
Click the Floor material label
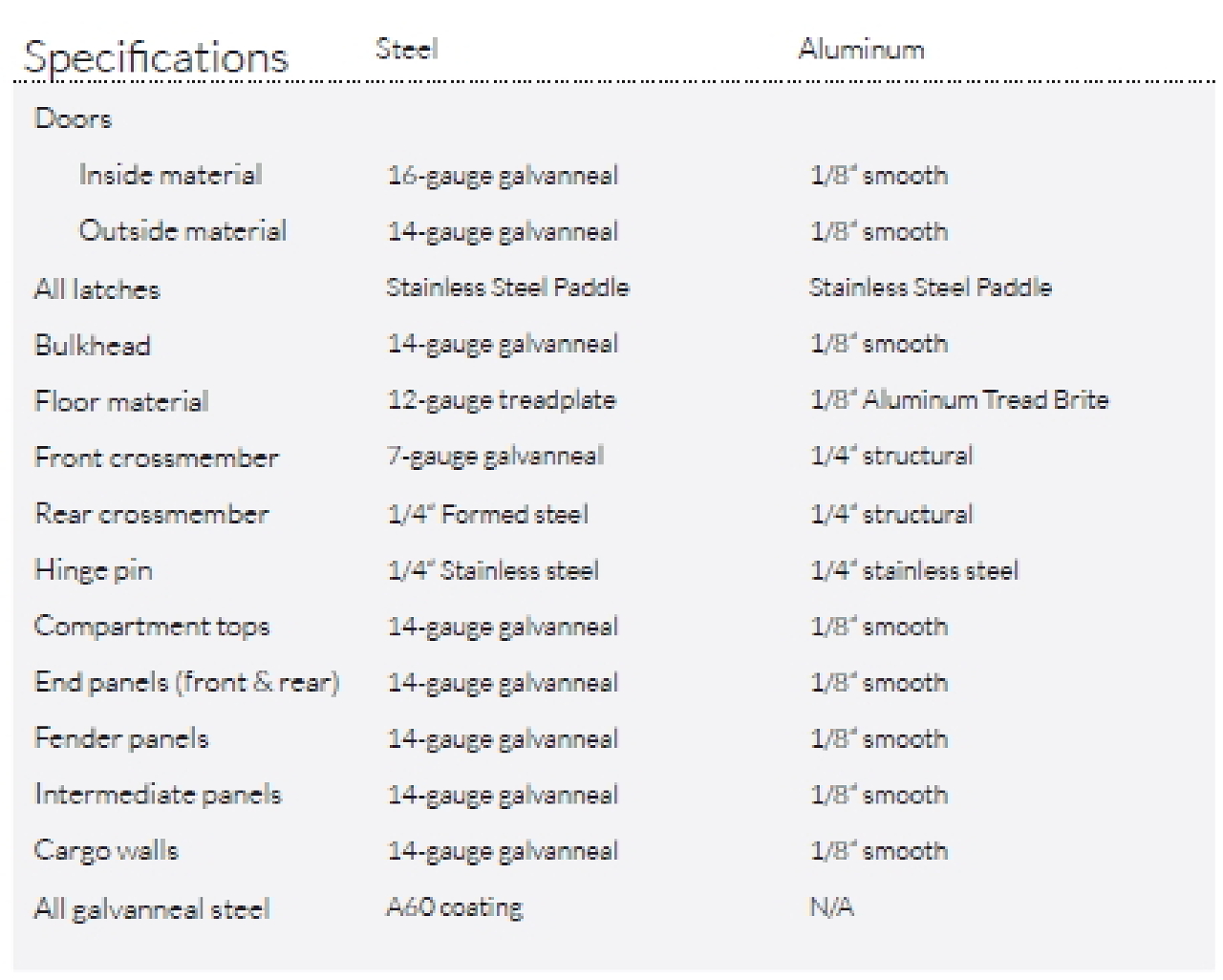click(x=120, y=401)
